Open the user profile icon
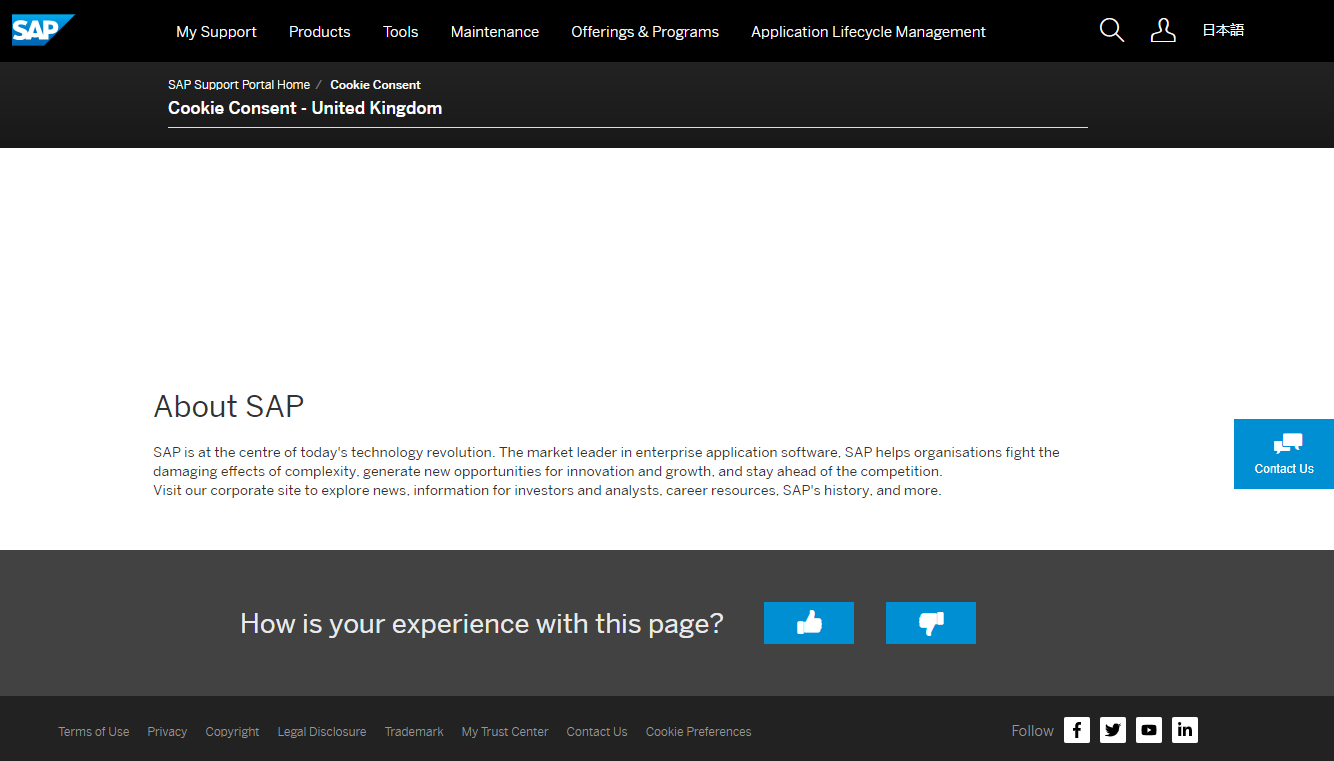The image size is (1334, 761). click(x=1163, y=30)
